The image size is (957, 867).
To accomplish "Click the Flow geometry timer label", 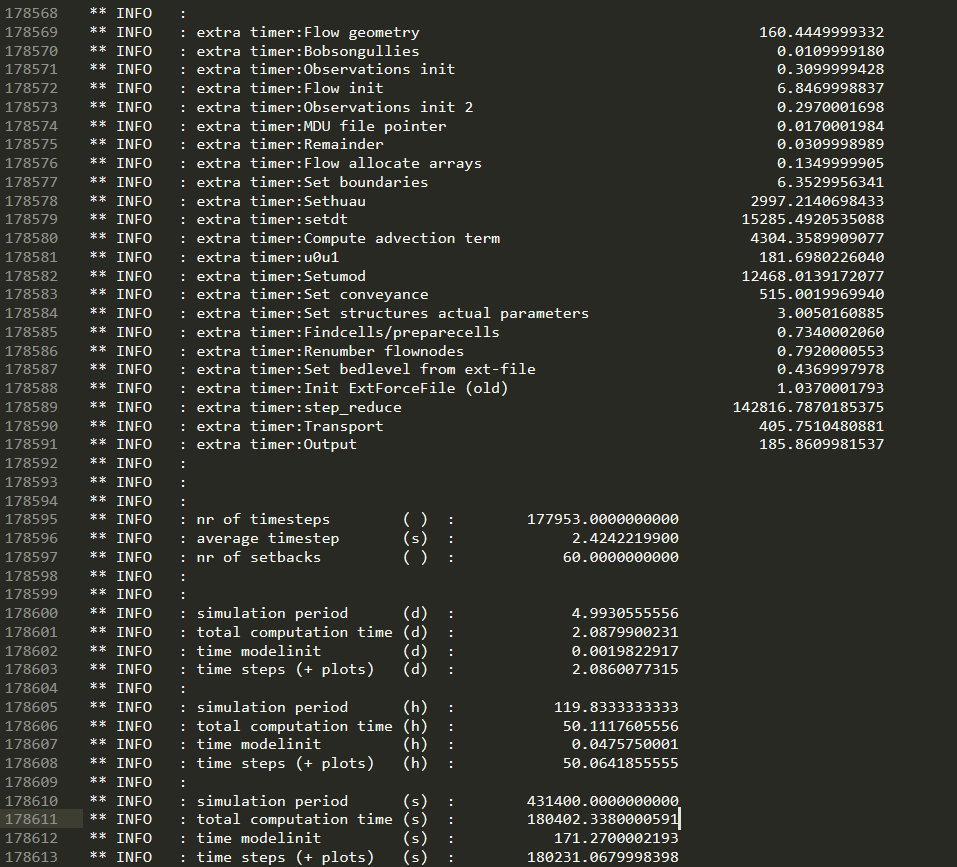I will 361,32.
